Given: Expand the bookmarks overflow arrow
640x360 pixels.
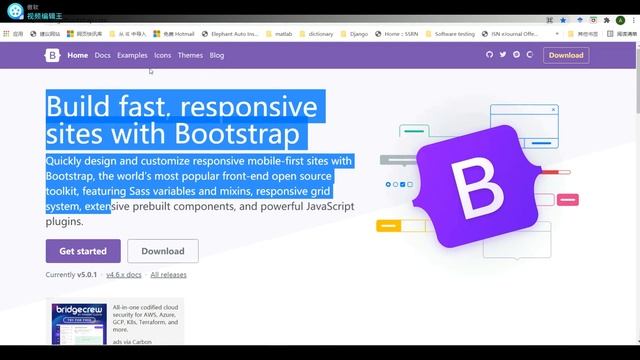Looking at the screenshot, I should click(x=557, y=34).
